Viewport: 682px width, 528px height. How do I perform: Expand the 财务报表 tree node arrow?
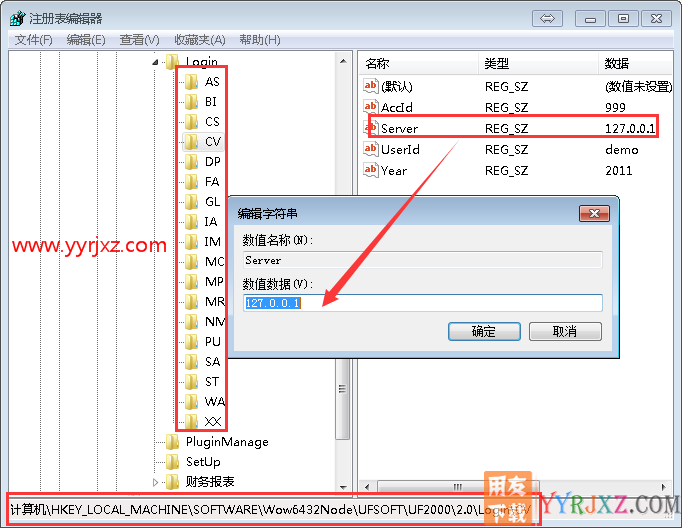tap(155, 482)
